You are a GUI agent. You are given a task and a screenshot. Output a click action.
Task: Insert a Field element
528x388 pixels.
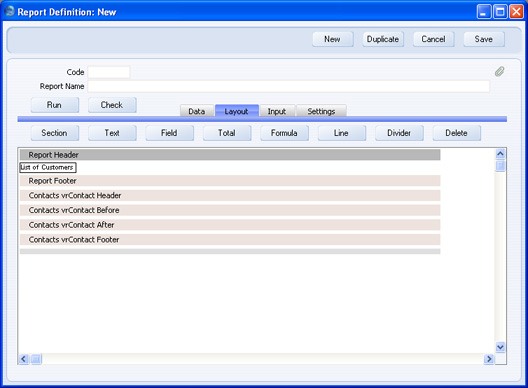point(169,133)
